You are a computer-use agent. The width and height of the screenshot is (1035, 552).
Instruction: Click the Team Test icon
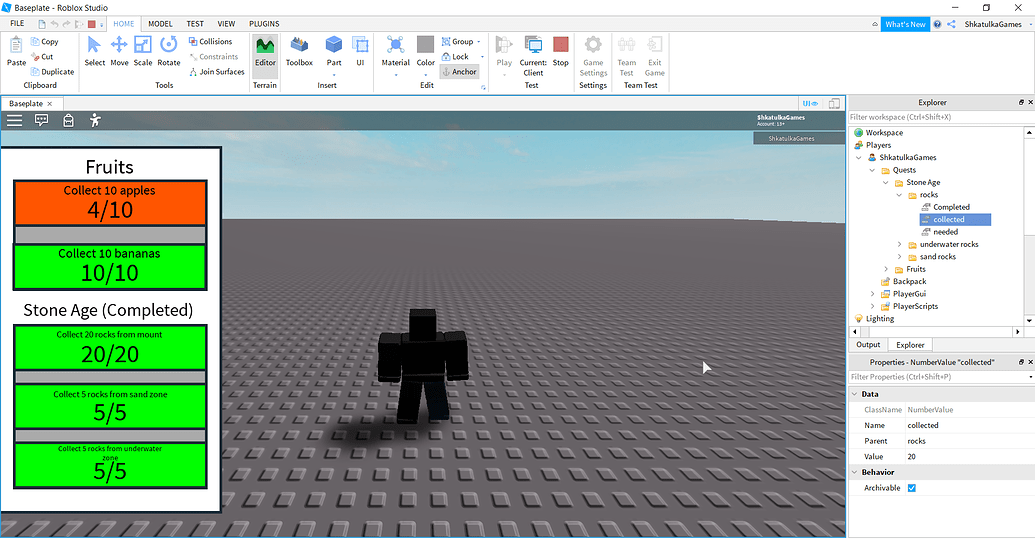(x=626, y=45)
